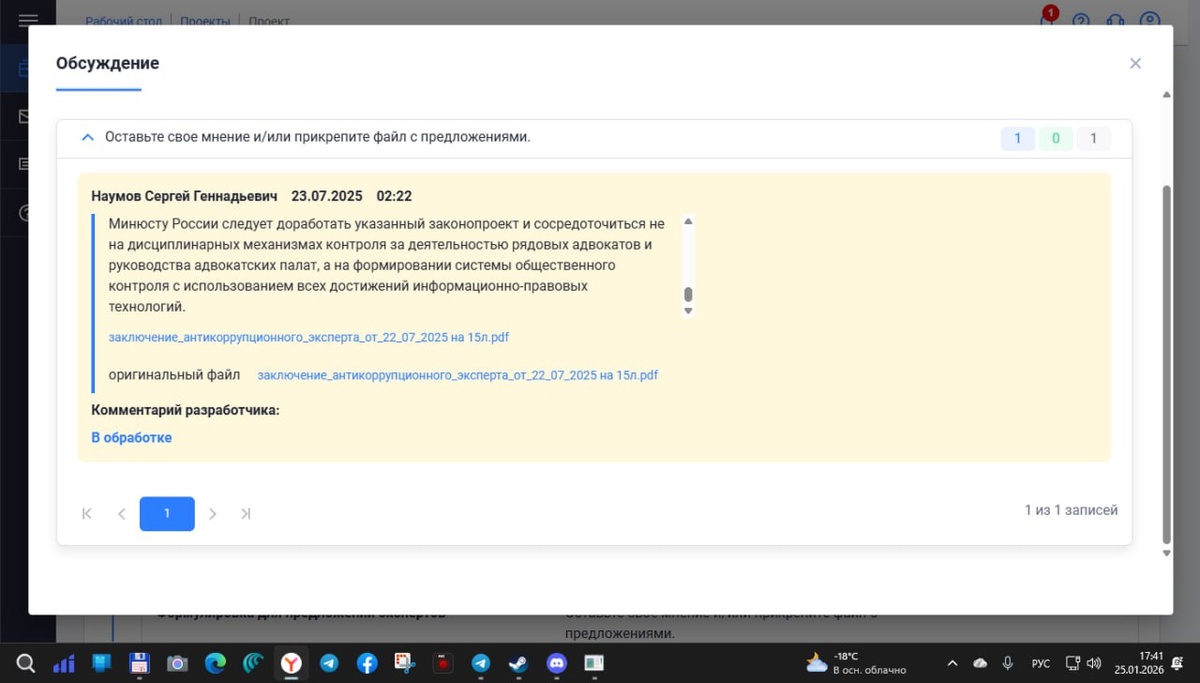This screenshot has height=683, width=1200.
Task: Click the green counter badge showing 0
Action: [1056, 138]
